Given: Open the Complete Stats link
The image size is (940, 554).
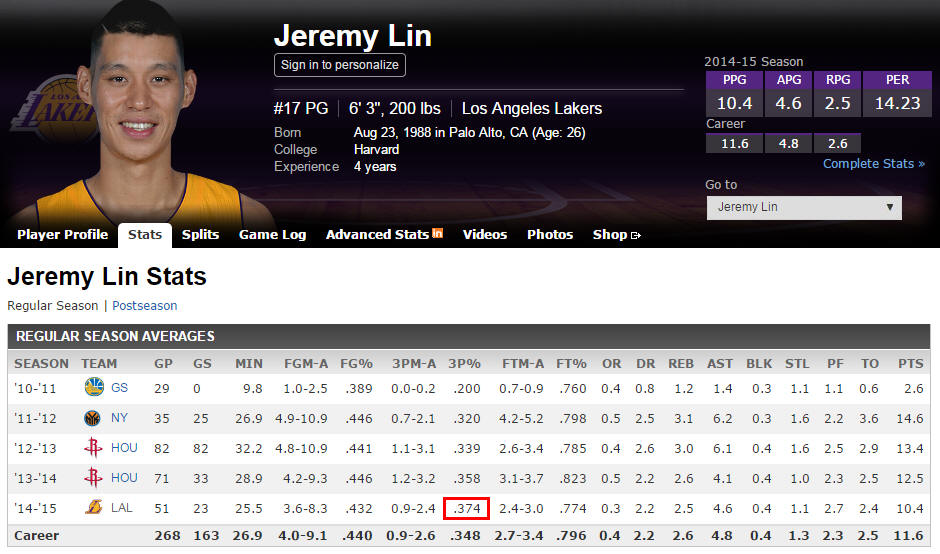Looking at the screenshot, I should click(x=873, y=164).
